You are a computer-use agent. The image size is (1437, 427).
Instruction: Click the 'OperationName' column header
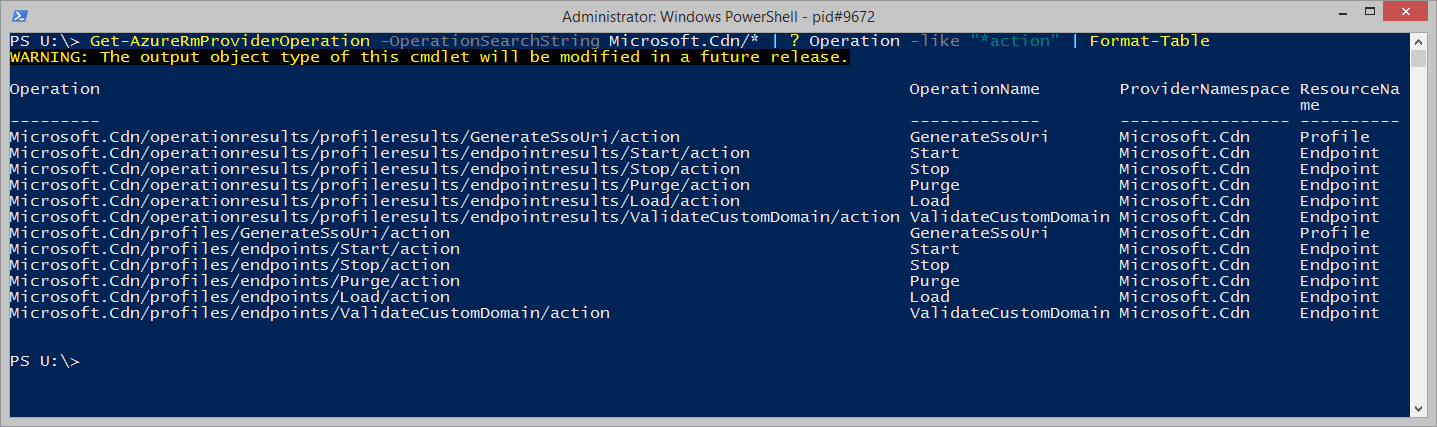tap(975, 89)
